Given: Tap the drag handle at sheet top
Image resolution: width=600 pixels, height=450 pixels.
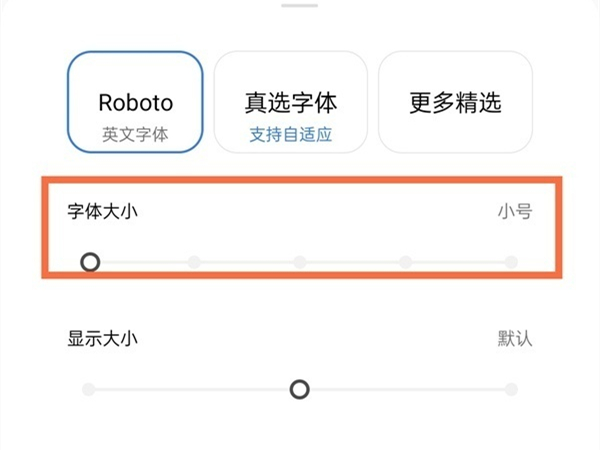Looking at the screenshot, I should (300, 6).
